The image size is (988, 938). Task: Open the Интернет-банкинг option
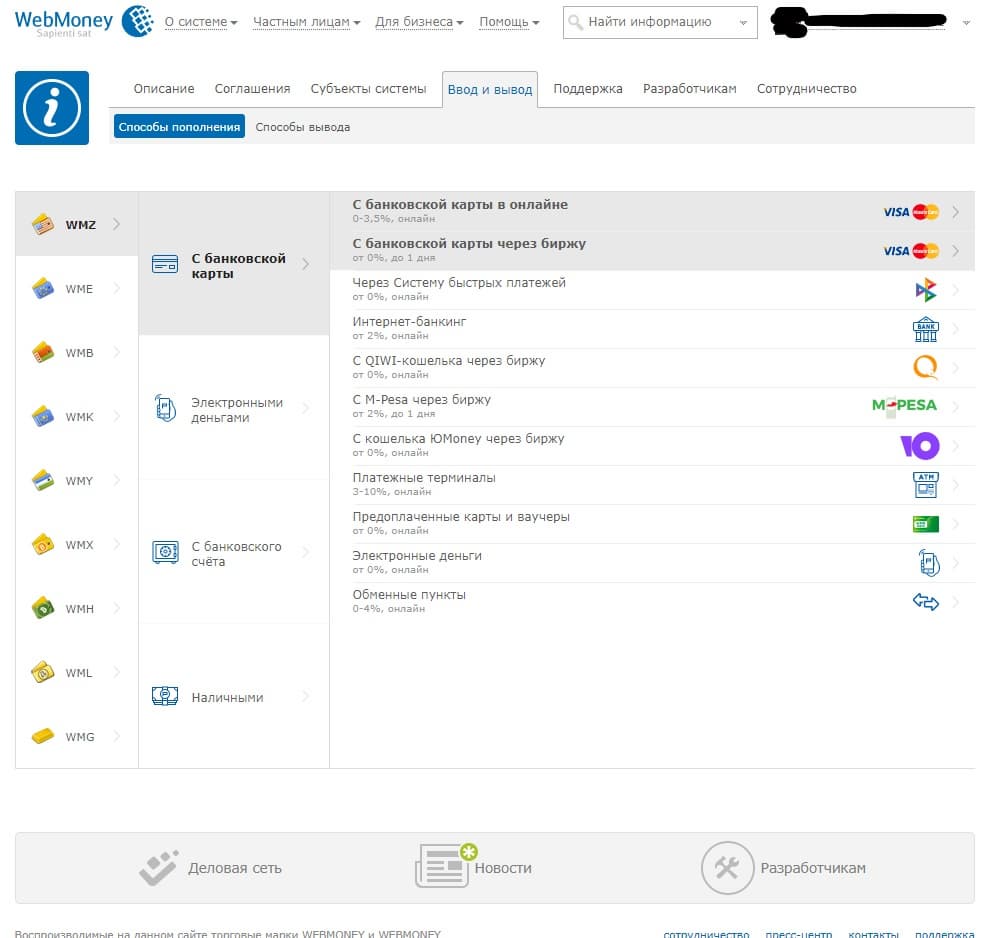[x=652, y=329]
